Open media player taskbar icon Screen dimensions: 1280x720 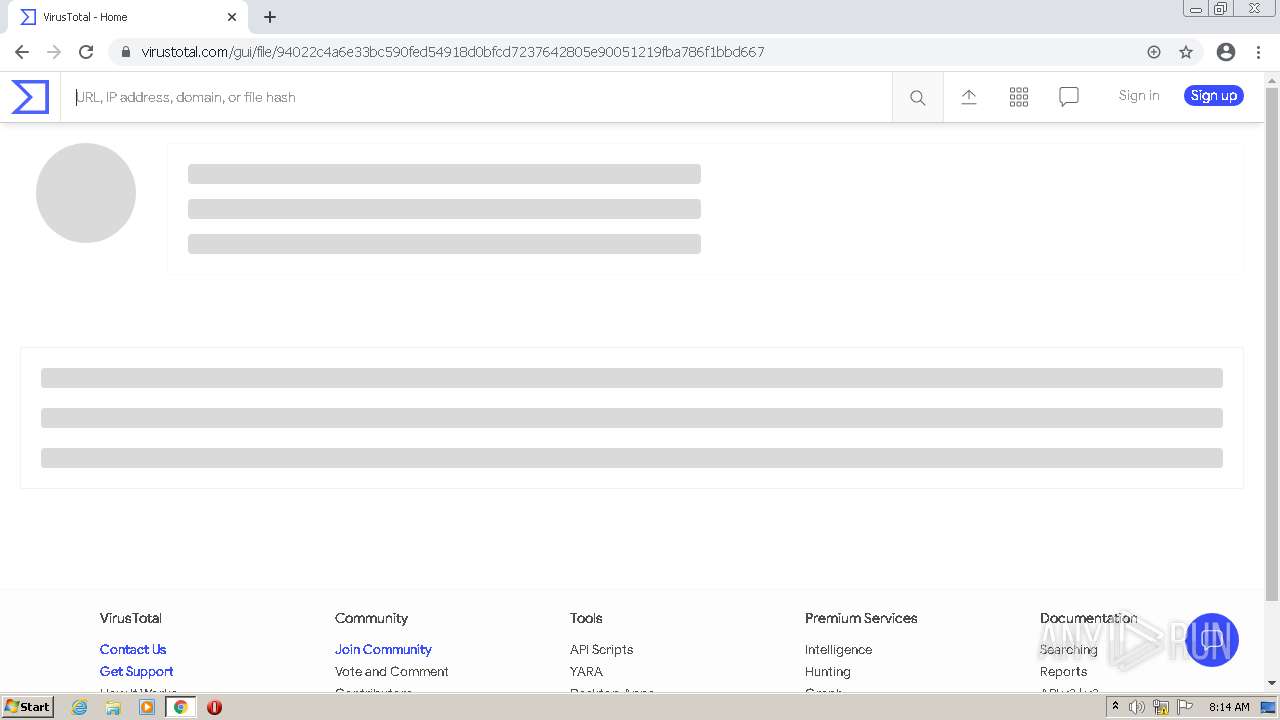tap(147, 707)
